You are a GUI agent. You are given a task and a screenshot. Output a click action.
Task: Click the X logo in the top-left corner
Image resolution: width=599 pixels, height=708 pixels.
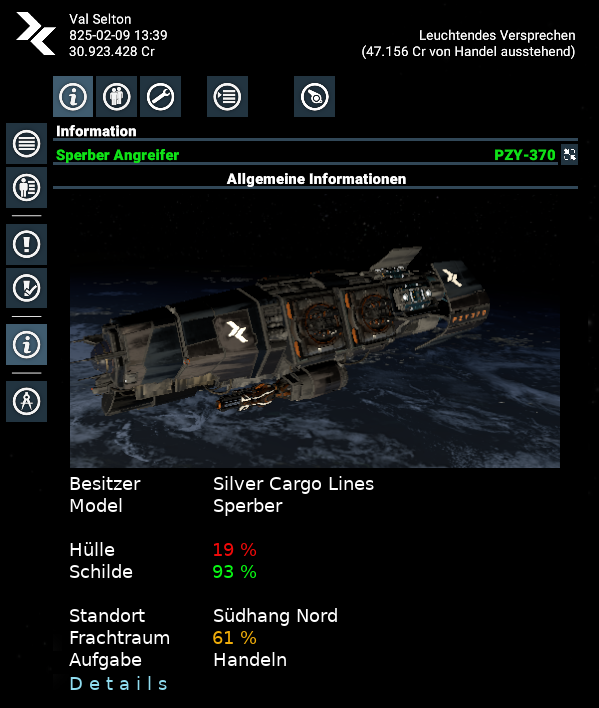pyautogui.click(x=36, y=34)
